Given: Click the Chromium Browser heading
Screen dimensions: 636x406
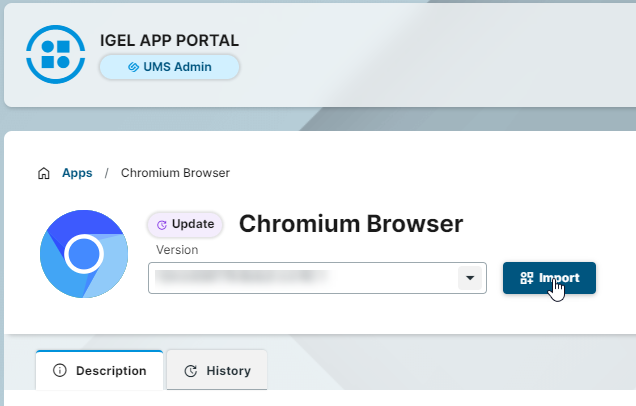Looking at the screenshot, I should pyautogui.click(x=351, y=224).
